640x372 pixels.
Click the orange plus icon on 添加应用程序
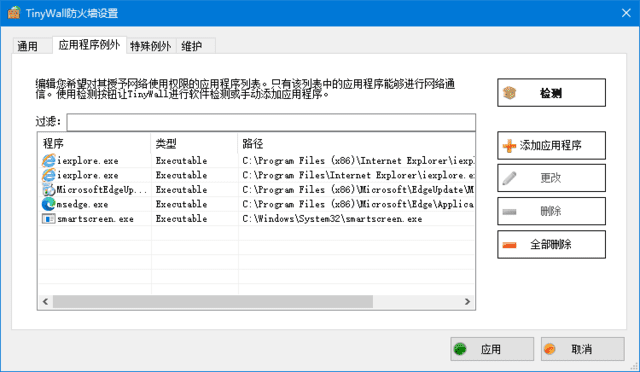tap(509, 146)
